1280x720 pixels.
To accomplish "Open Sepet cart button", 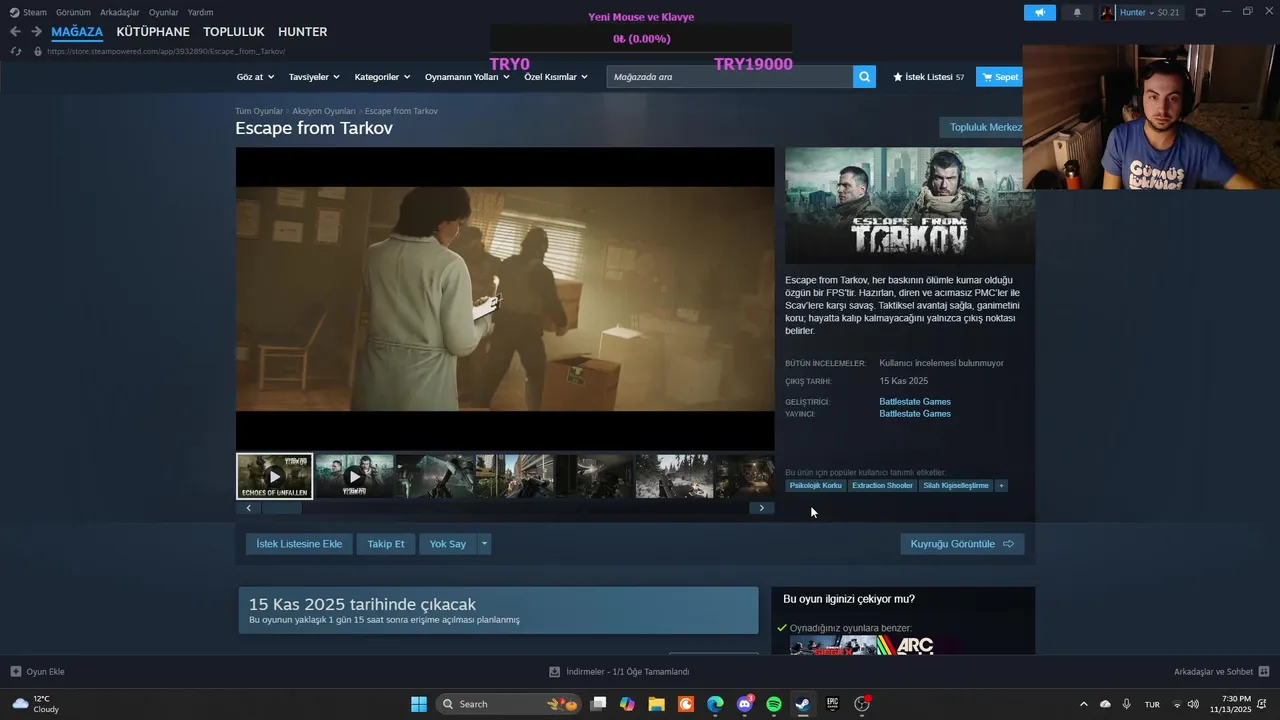I will (1000, 77).
